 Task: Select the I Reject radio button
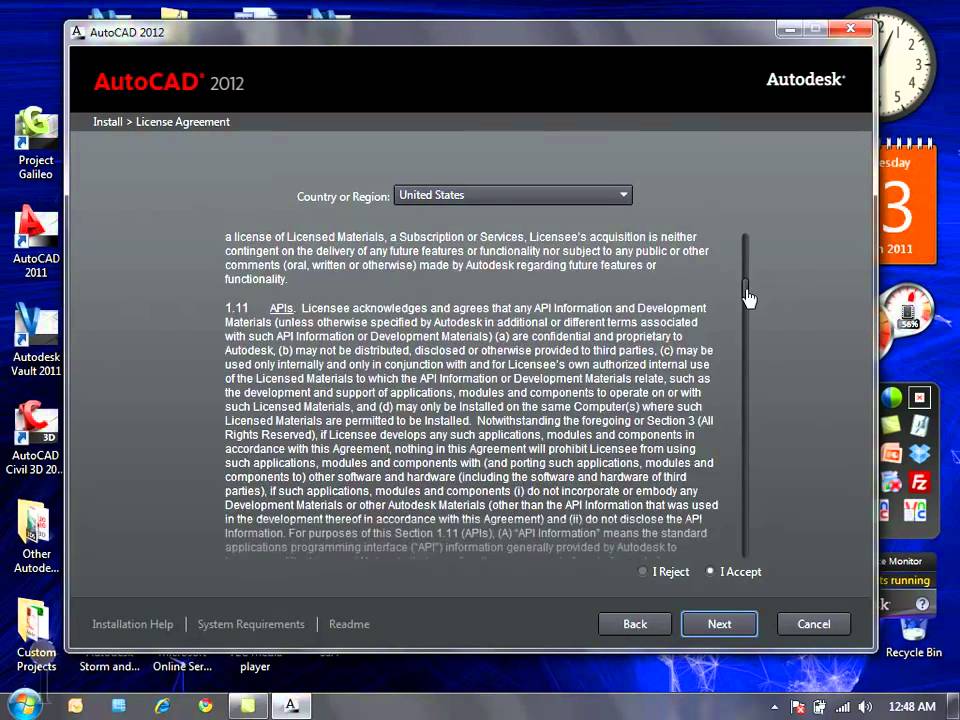pos(642,571)
